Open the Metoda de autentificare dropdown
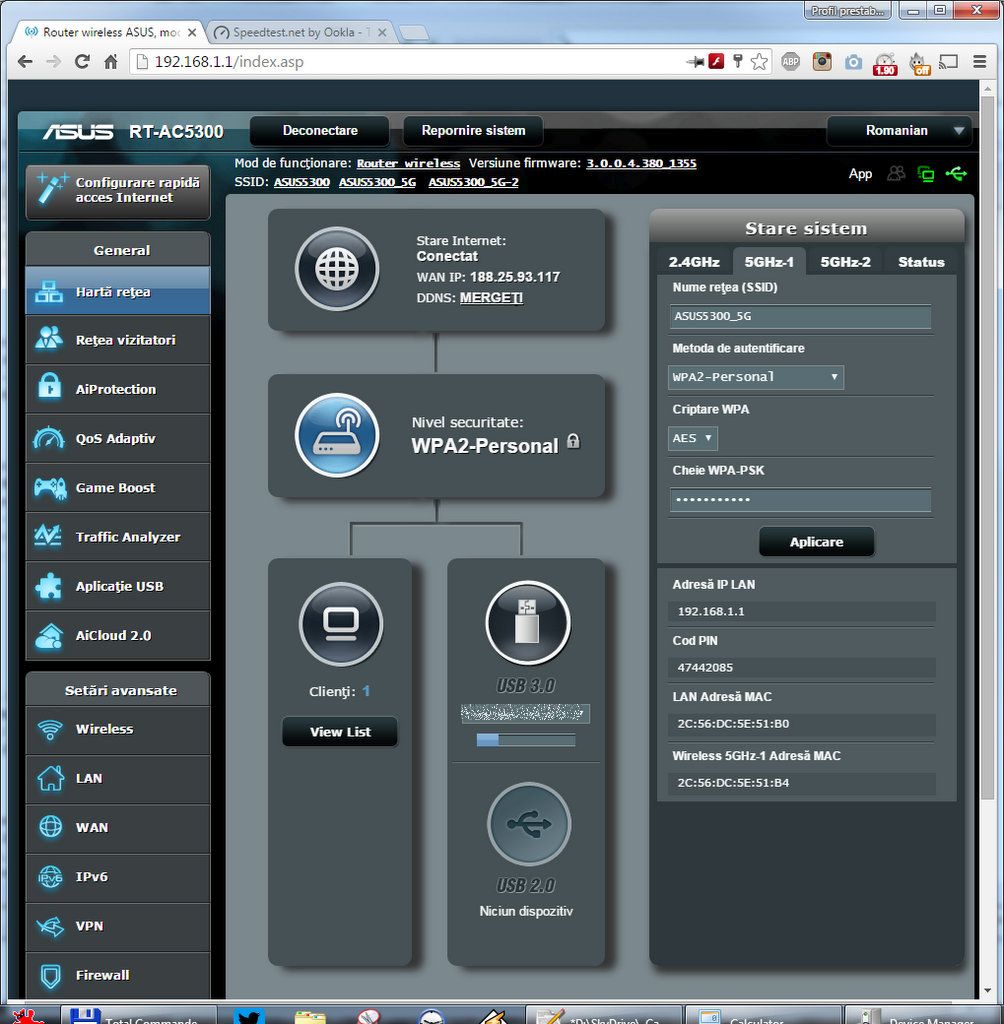This screenshot has height=1024, width=1004. pos(756,377)
